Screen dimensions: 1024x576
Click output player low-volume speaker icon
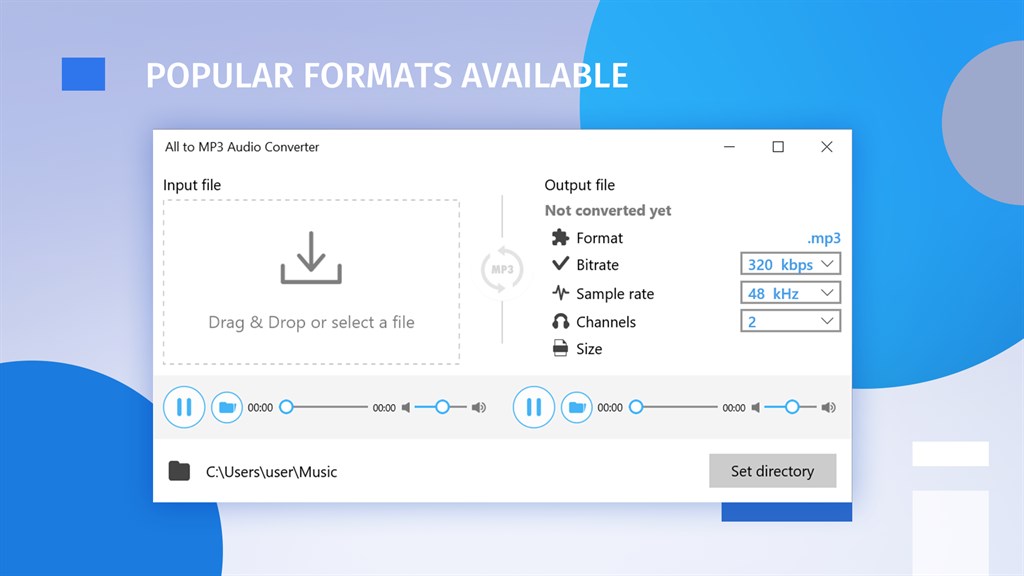(x=756, y=408)
